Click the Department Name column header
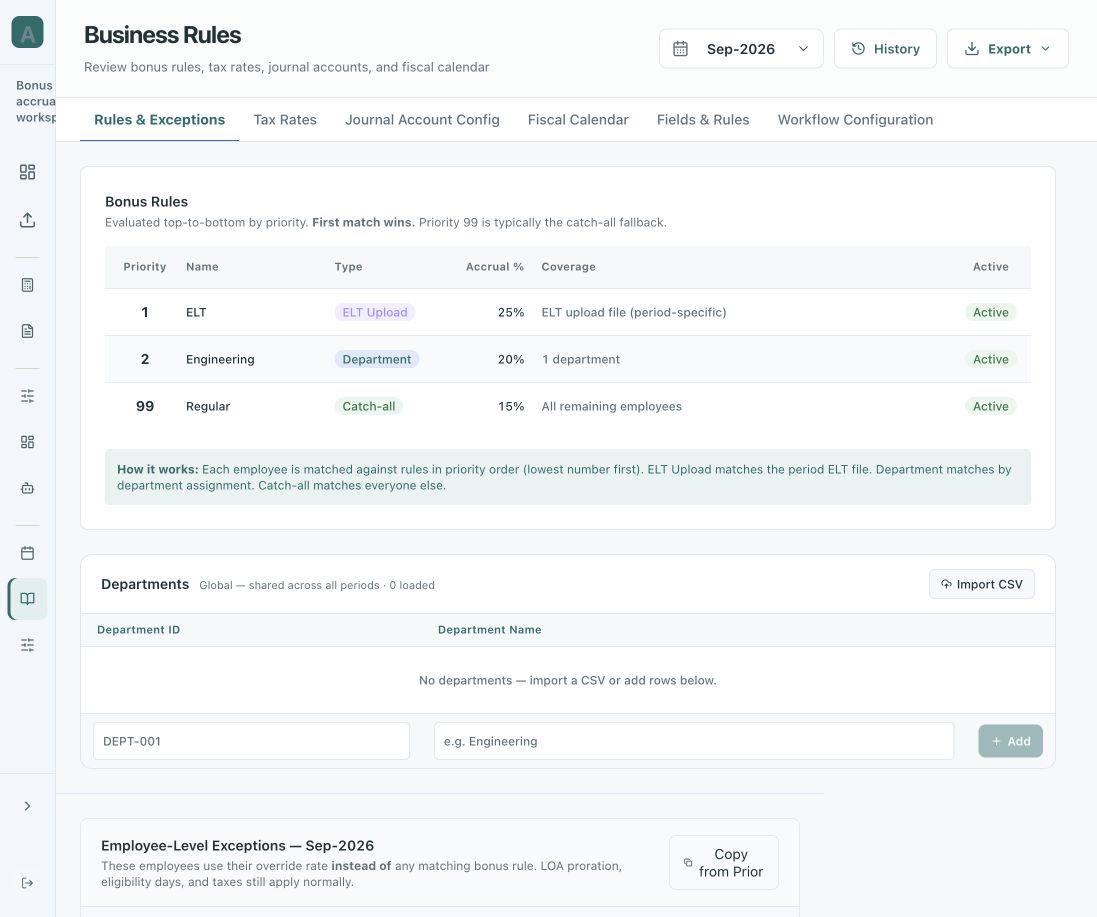 pos(490,630)
